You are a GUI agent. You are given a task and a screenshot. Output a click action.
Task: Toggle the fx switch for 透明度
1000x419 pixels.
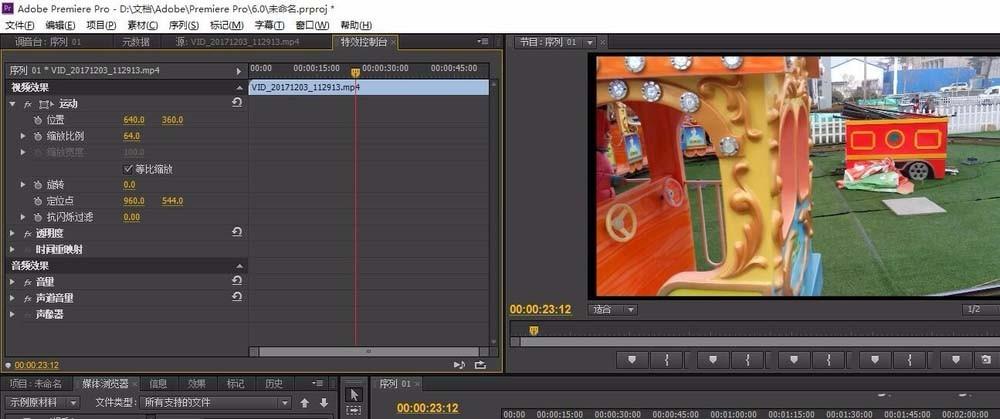pos(27,234)
